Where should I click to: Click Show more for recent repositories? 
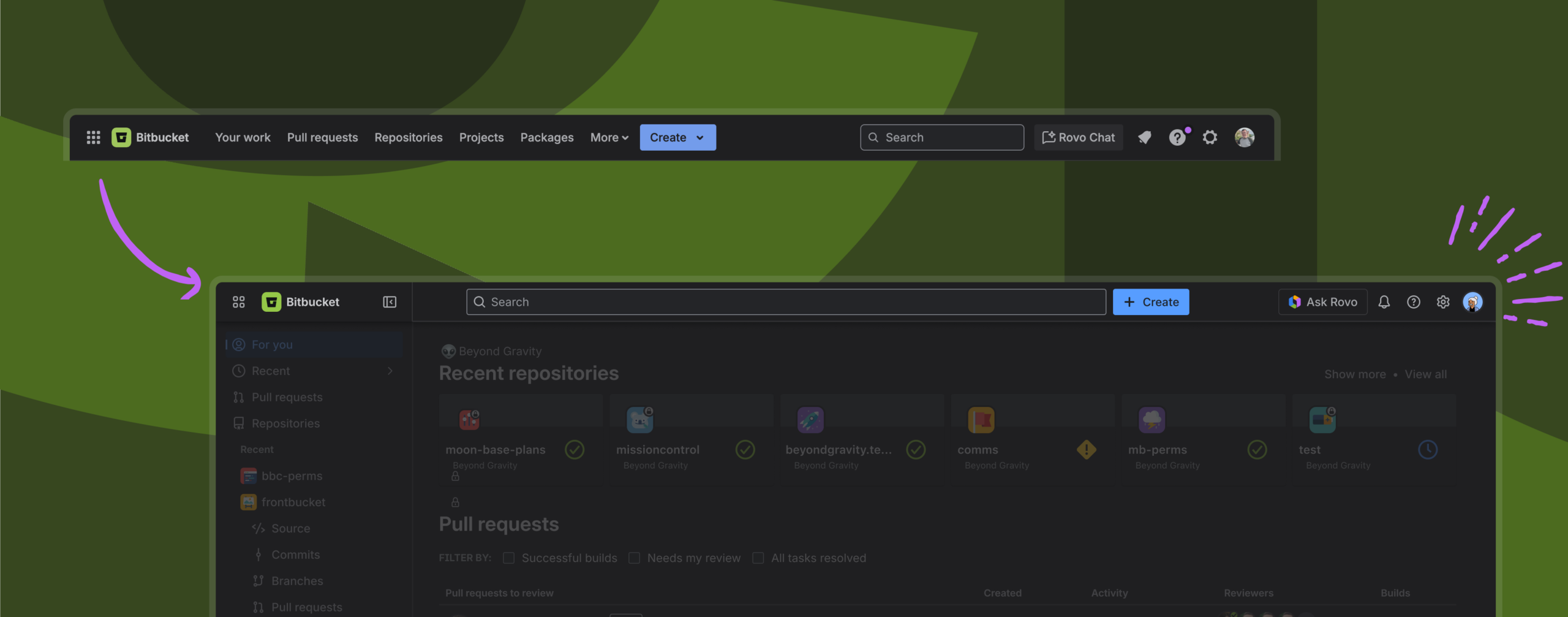coord(1355,374)
